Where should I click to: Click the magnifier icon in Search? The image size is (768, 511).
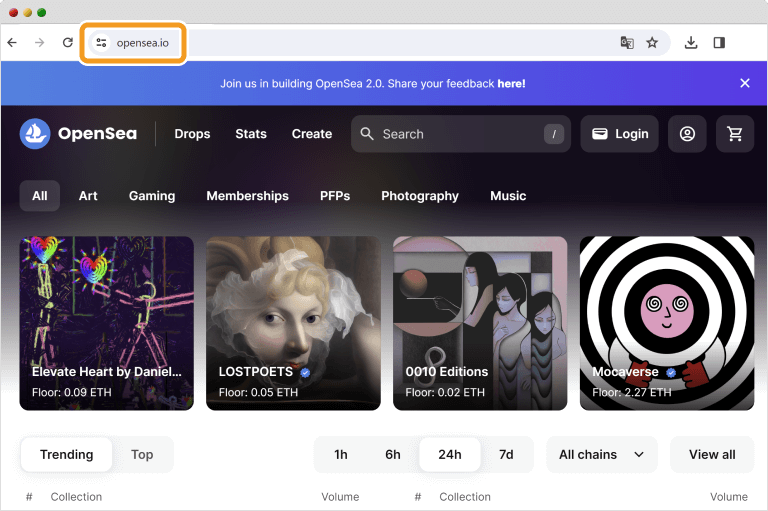(x=367, y=134)
